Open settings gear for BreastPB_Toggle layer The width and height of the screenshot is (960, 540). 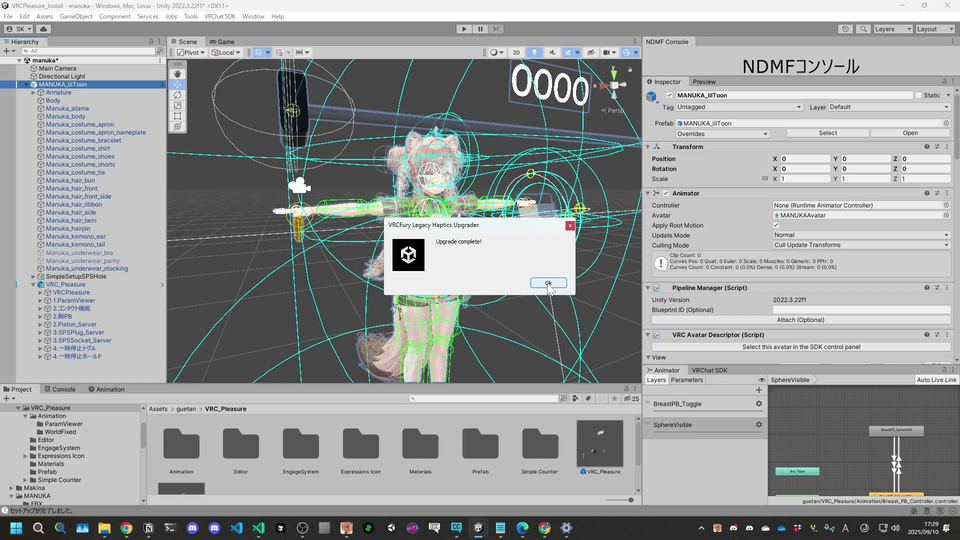(x=759, y=404)
